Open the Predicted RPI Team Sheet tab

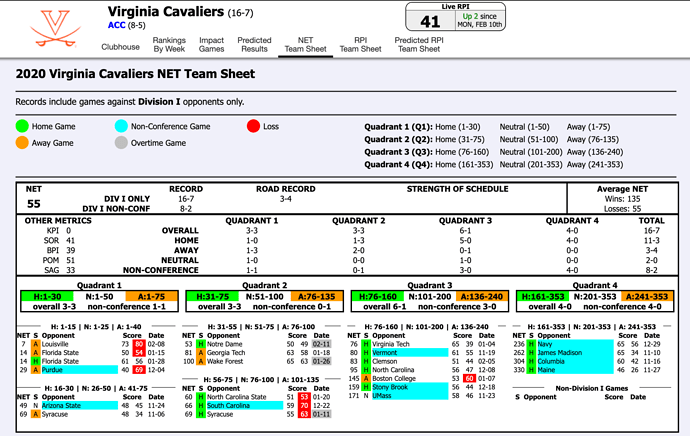coord(419,44)
